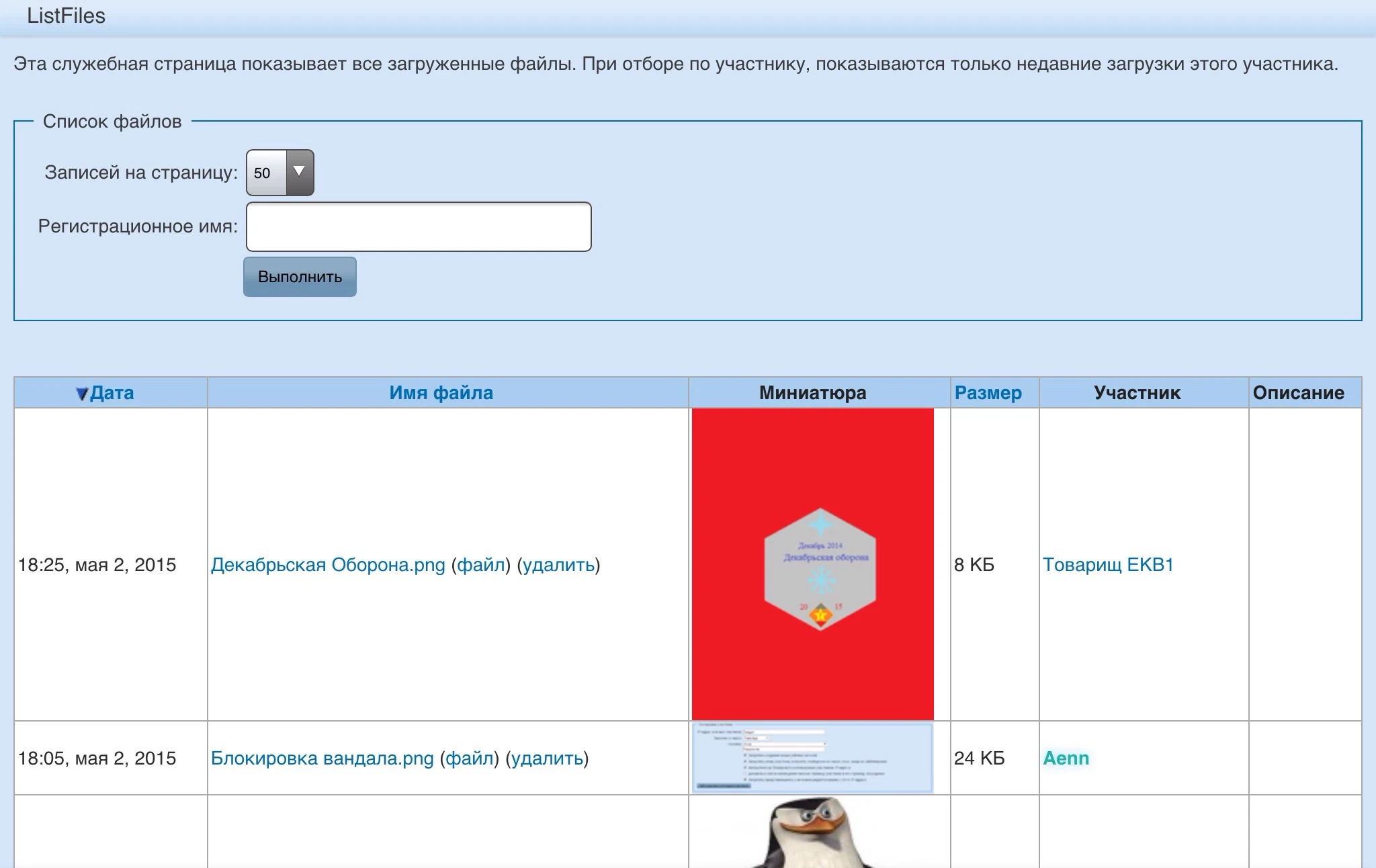This screenshot has width=1376, height=868.
Task: Click файл link for Блокировка вандала
Action: tap(470, 758)
